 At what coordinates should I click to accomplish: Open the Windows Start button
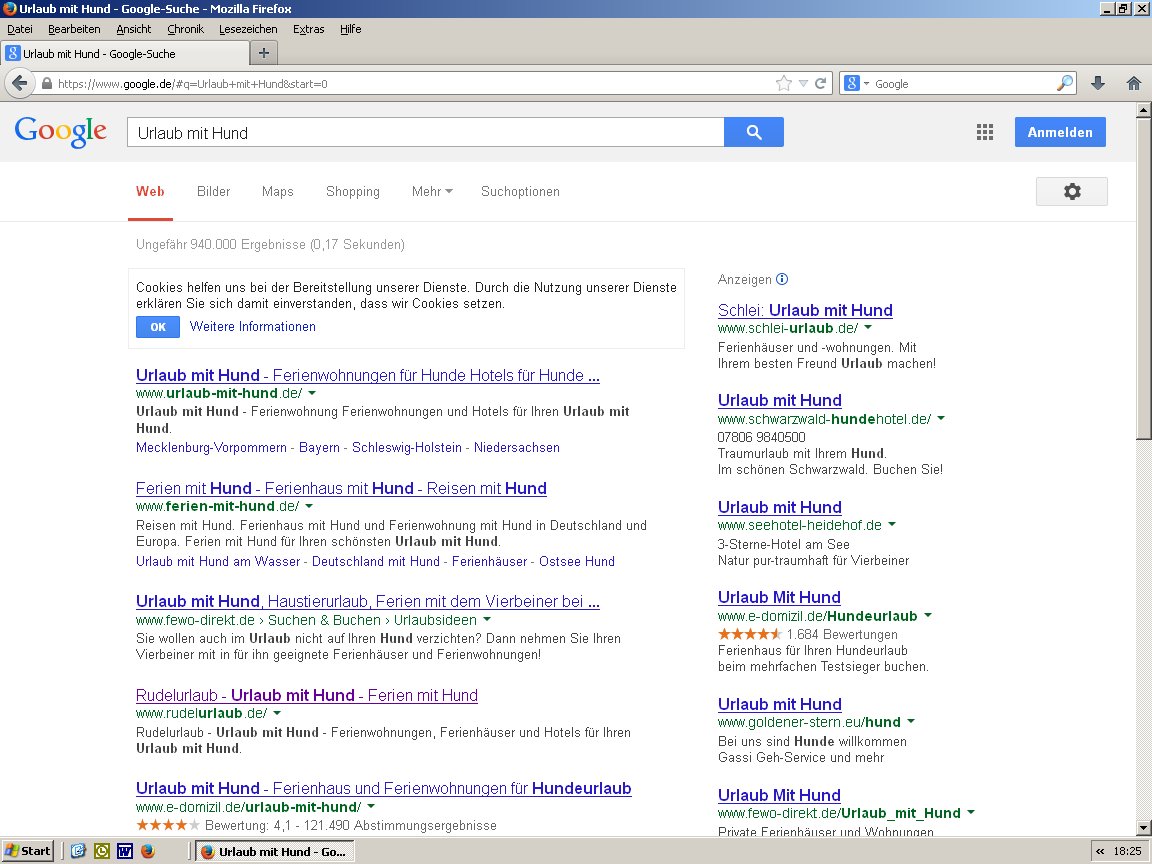[28, 852]
